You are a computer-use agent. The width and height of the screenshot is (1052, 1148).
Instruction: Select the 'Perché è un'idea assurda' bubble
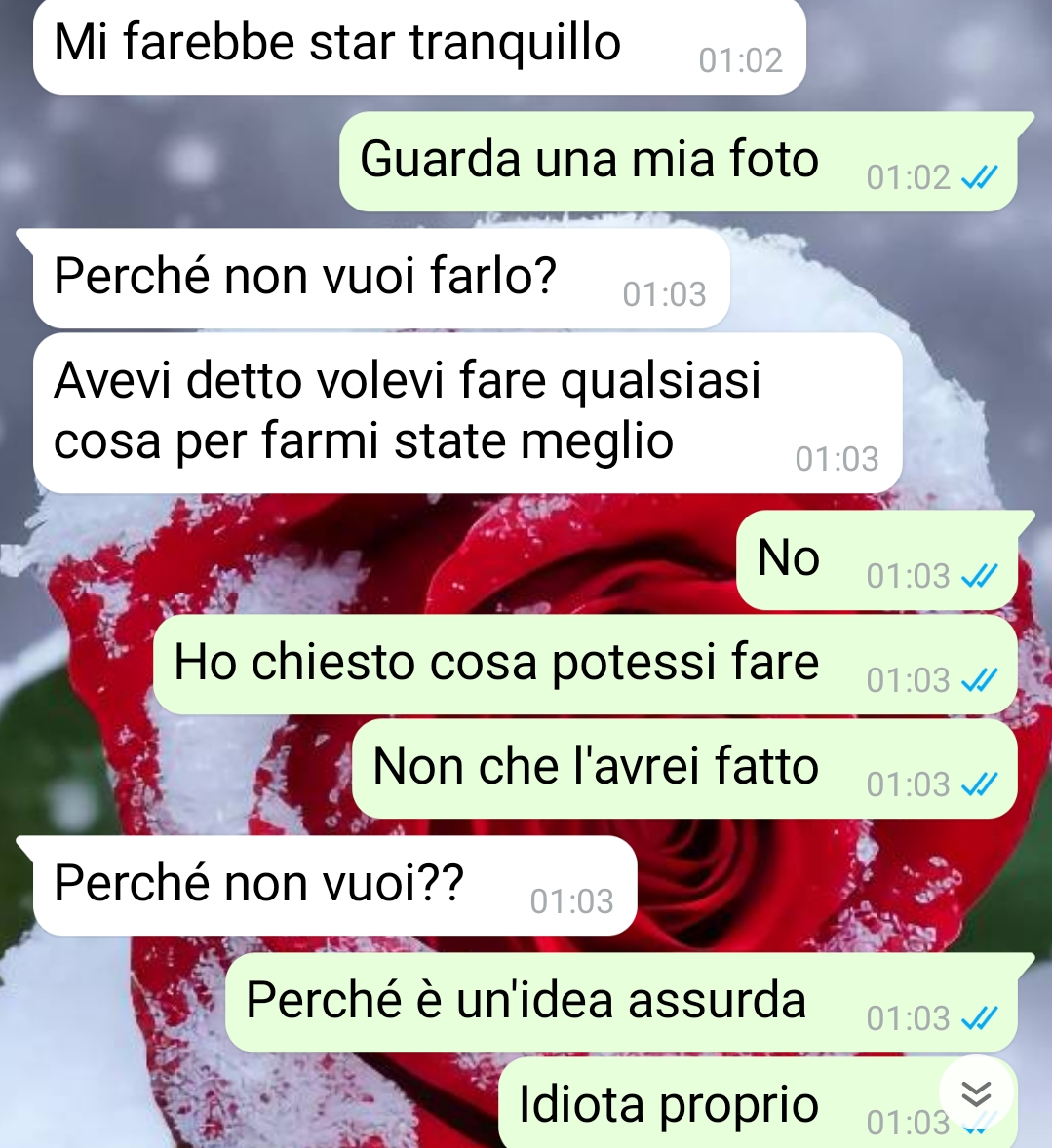pyautogui.click(x=621, y=1003)
